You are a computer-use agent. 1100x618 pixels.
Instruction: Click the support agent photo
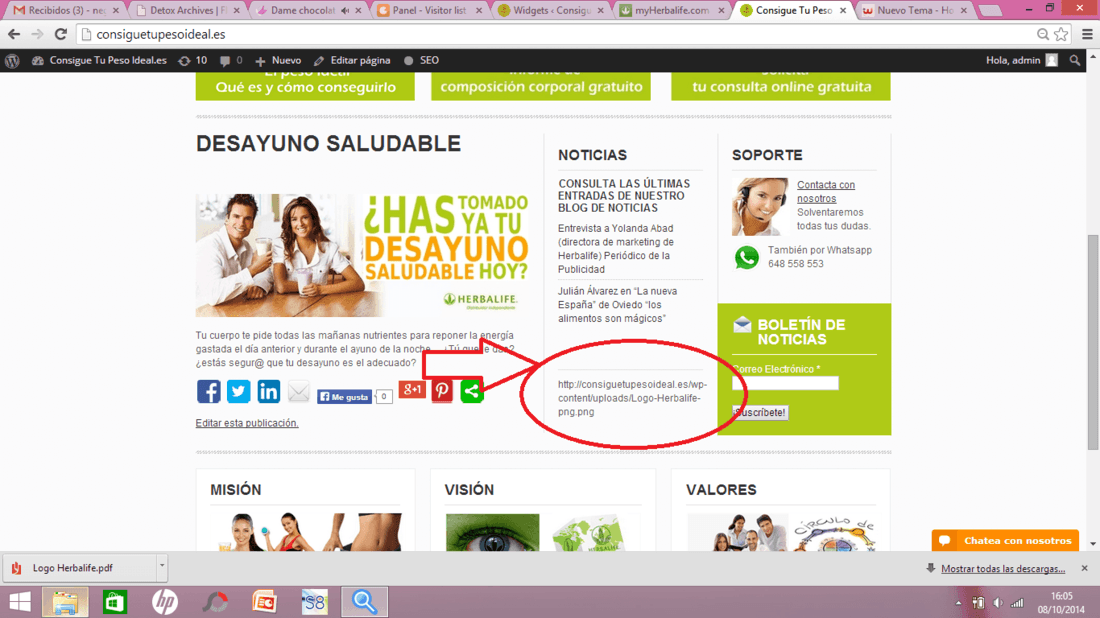coord(760,206)
